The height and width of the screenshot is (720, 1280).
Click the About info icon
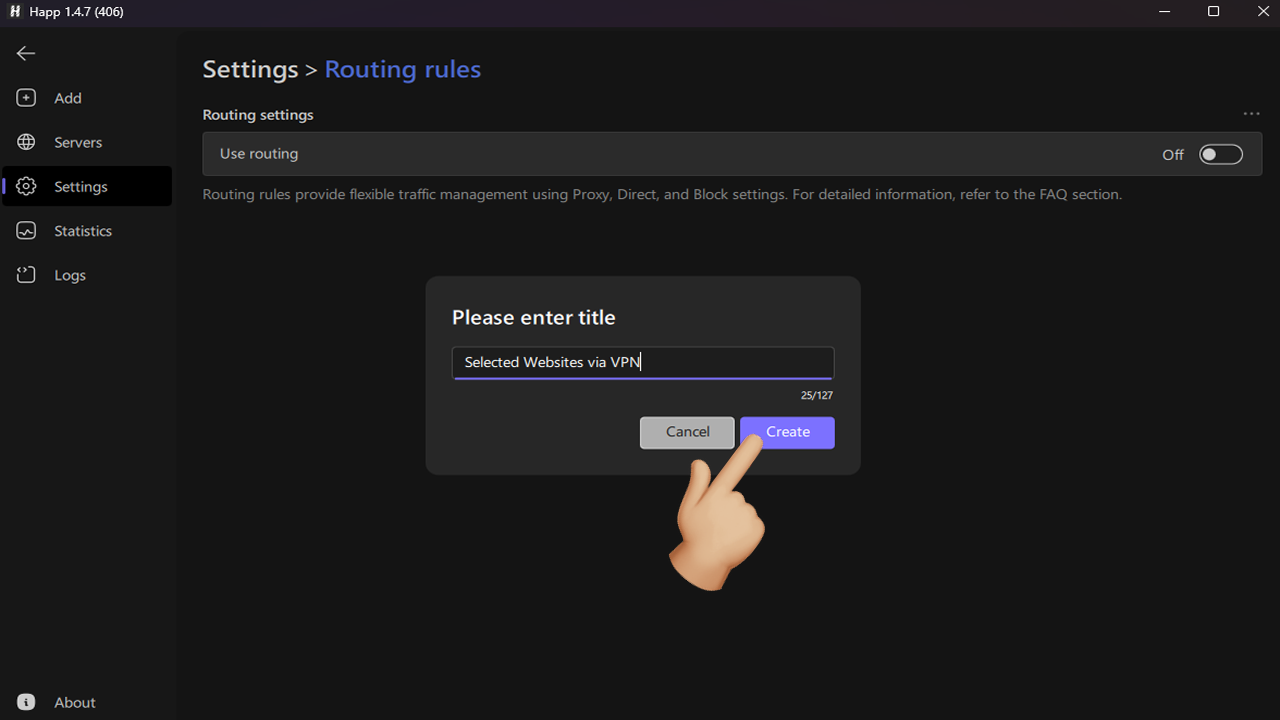pos(25,702)
